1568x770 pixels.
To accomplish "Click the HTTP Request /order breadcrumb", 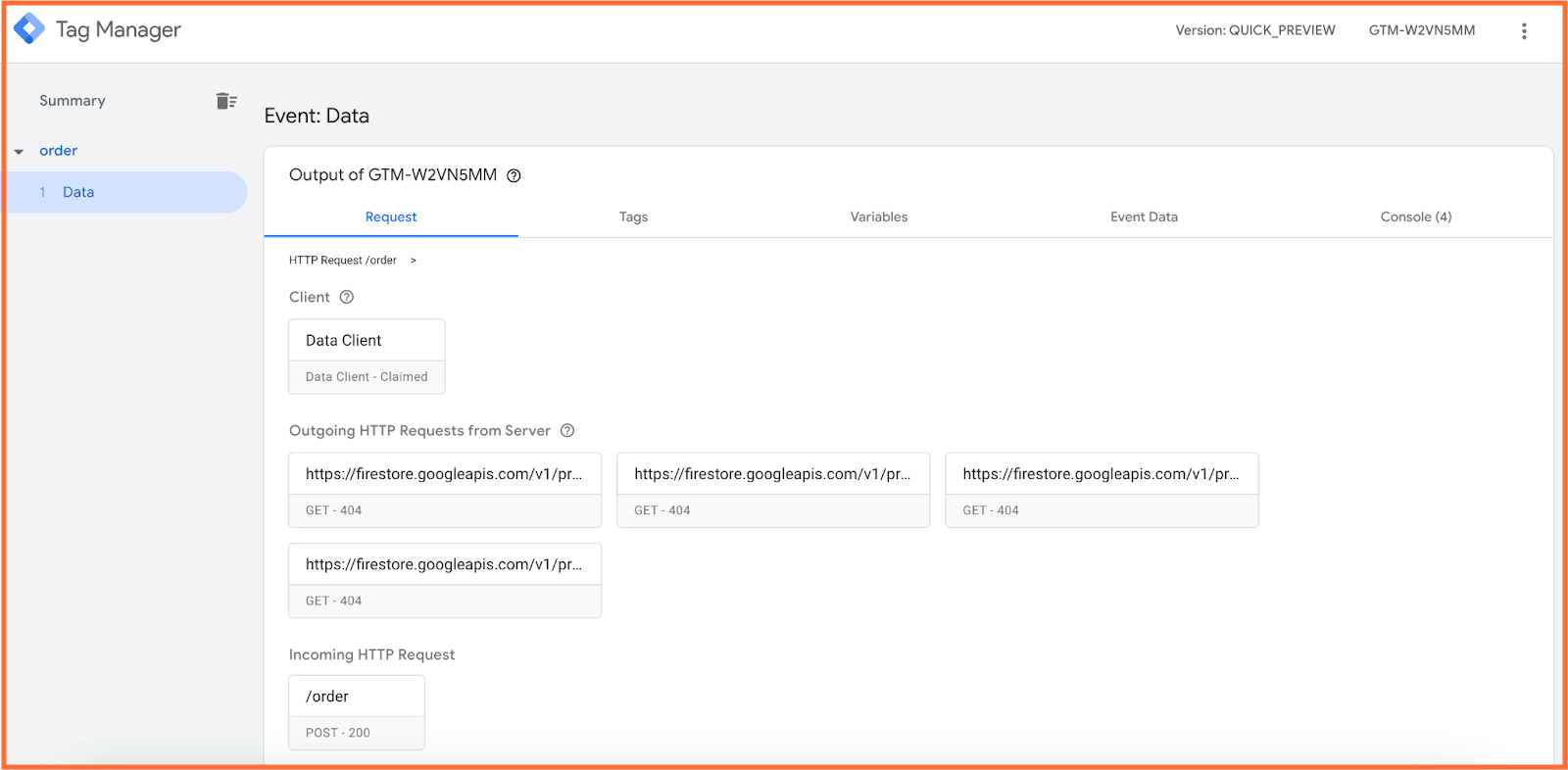I will (343, 261).
